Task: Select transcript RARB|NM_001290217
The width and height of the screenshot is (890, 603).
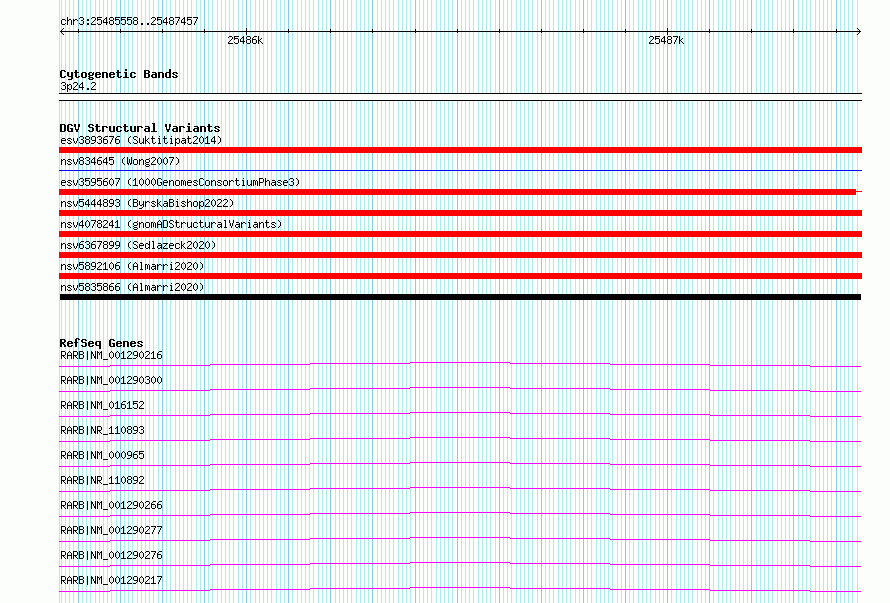Action: click(x=111, y=580)
